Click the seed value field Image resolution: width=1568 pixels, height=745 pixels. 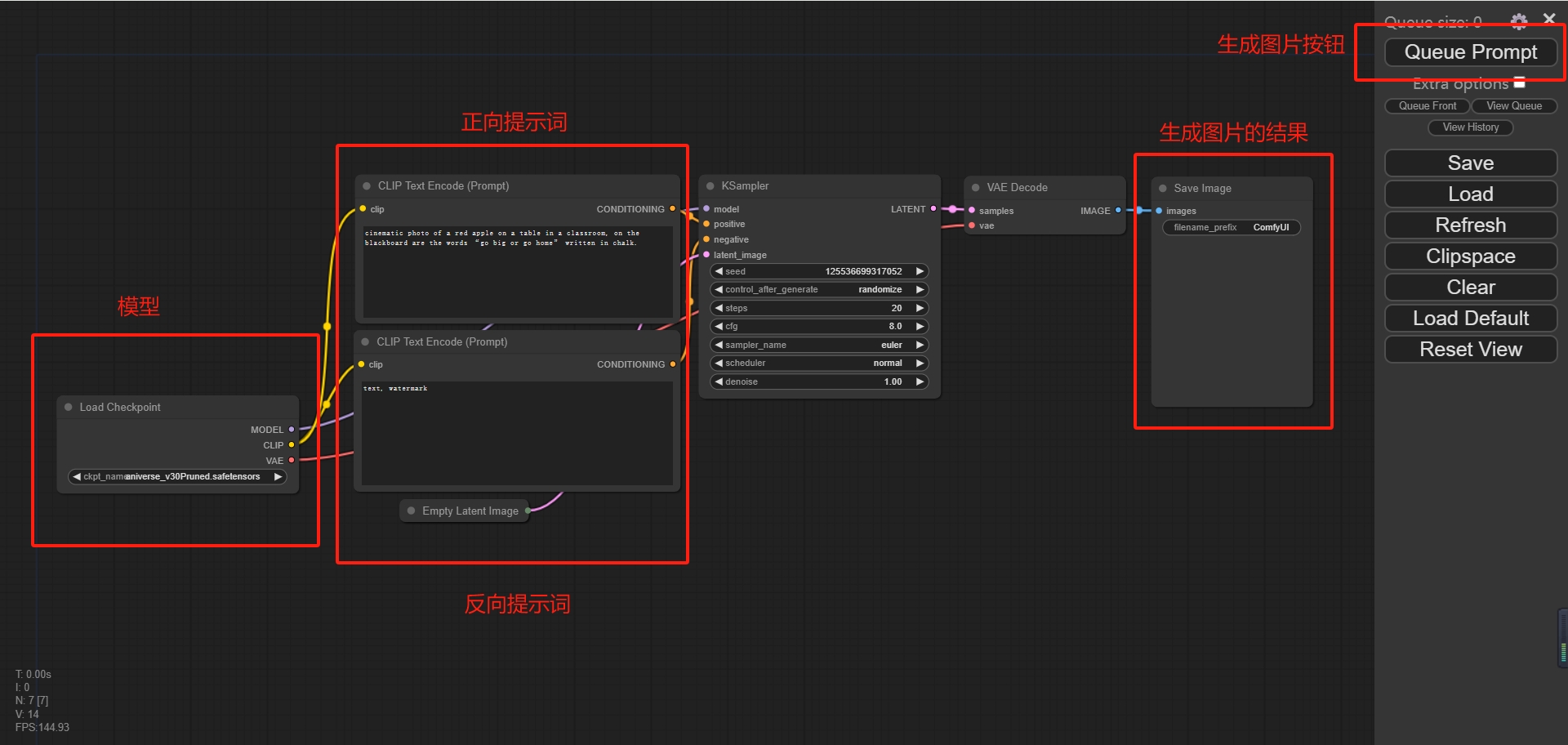coord(820,271)
